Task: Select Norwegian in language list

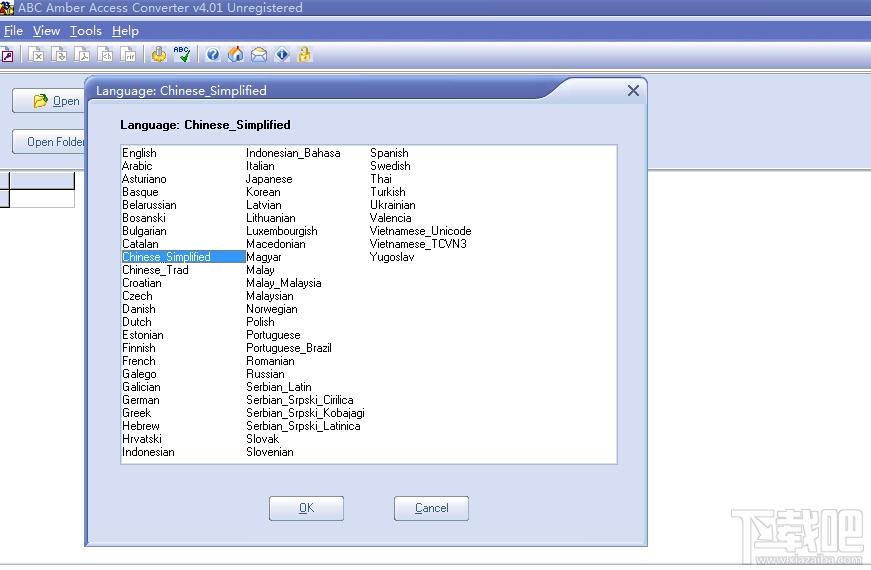Action: [272, 309]
